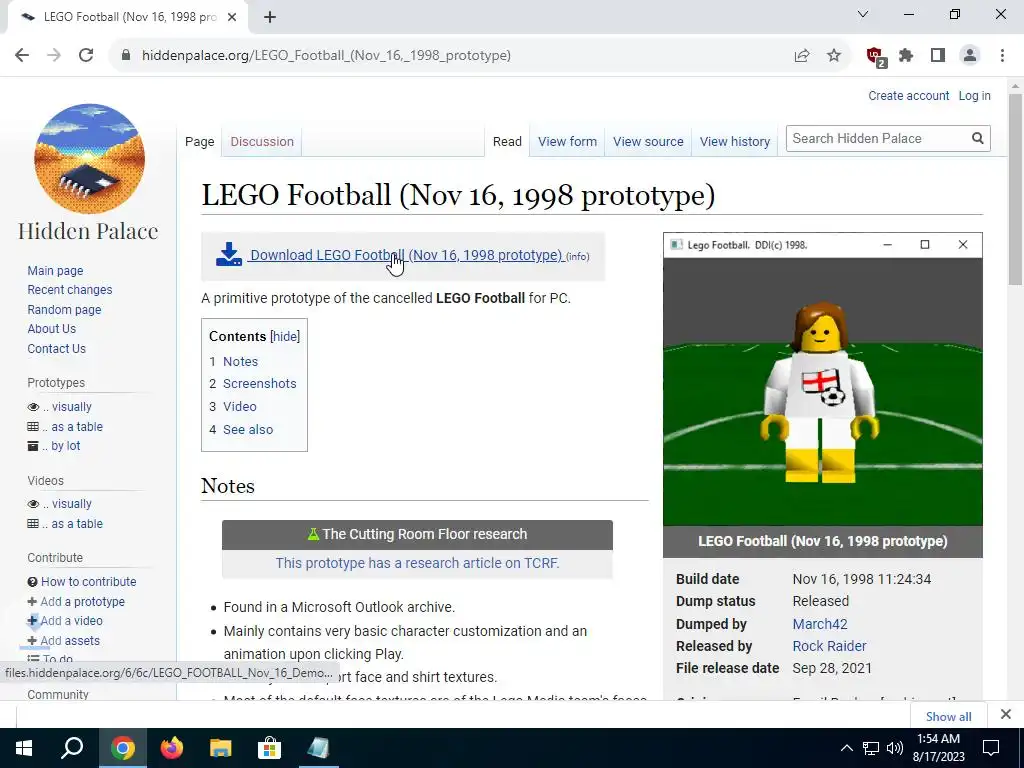Select the Page tab
Screen dimensions: 1024x768
point(200,142)
